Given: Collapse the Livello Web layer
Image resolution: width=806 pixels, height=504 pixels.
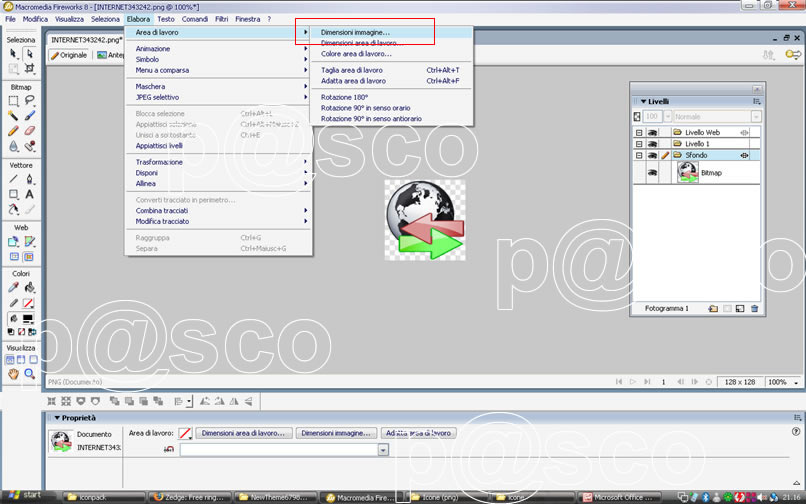Looking at the screenshot, I should tap(639, 133).
